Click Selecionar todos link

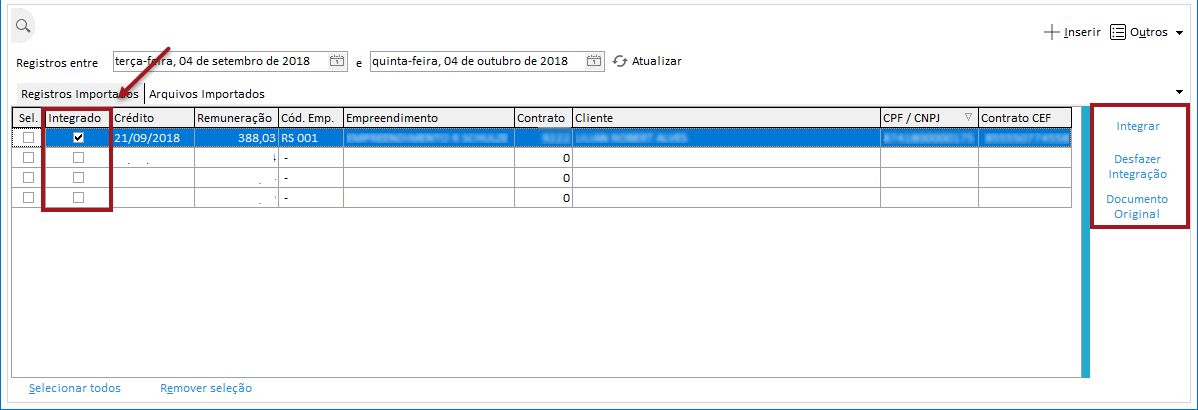[x=75, y=388]
